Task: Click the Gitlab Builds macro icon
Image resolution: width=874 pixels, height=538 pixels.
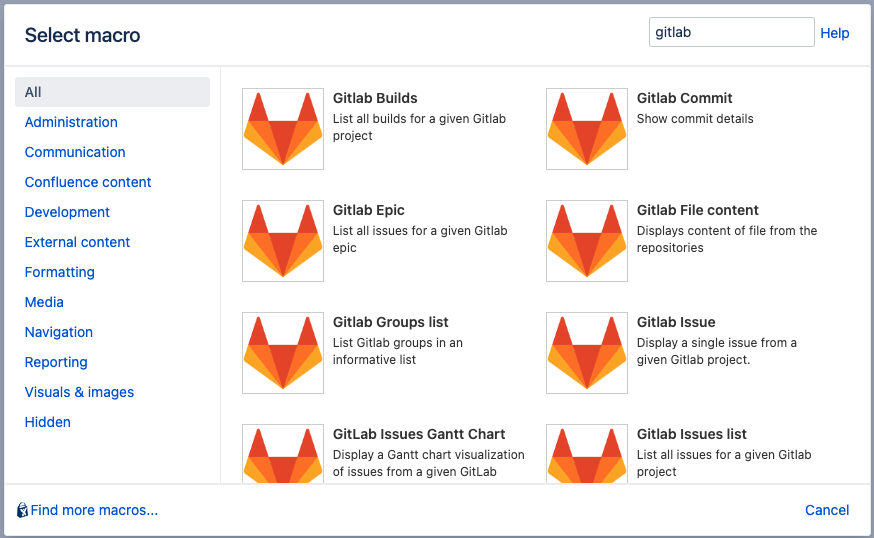Action: pyautogui.click(x=283, y=129)
